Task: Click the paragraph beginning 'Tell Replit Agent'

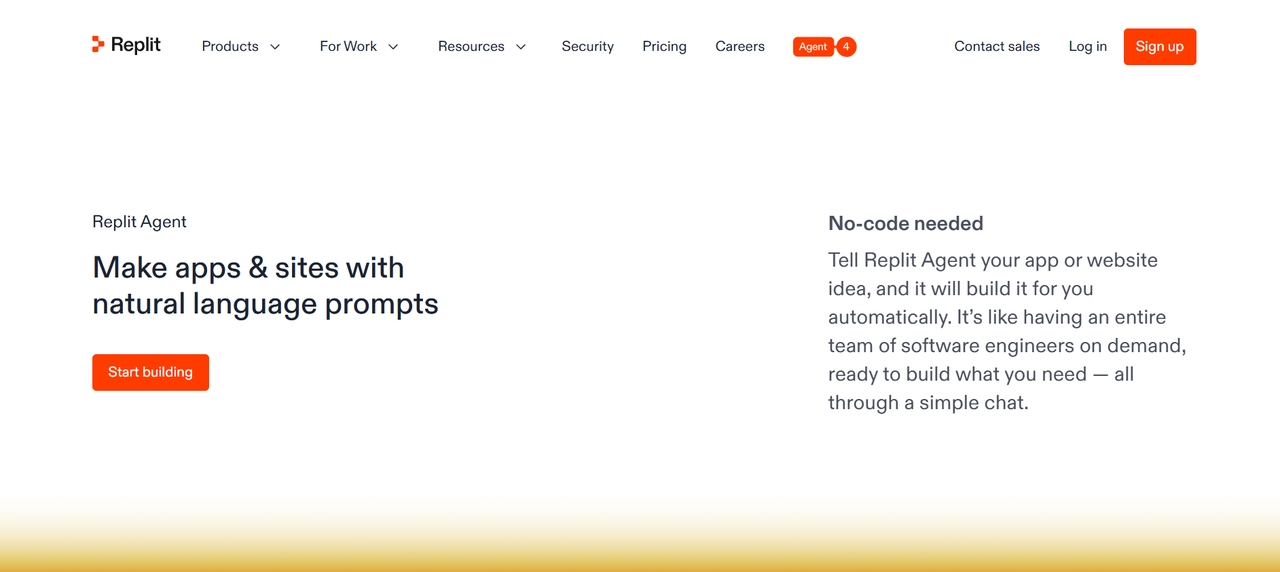Action: pos(1007,332)
